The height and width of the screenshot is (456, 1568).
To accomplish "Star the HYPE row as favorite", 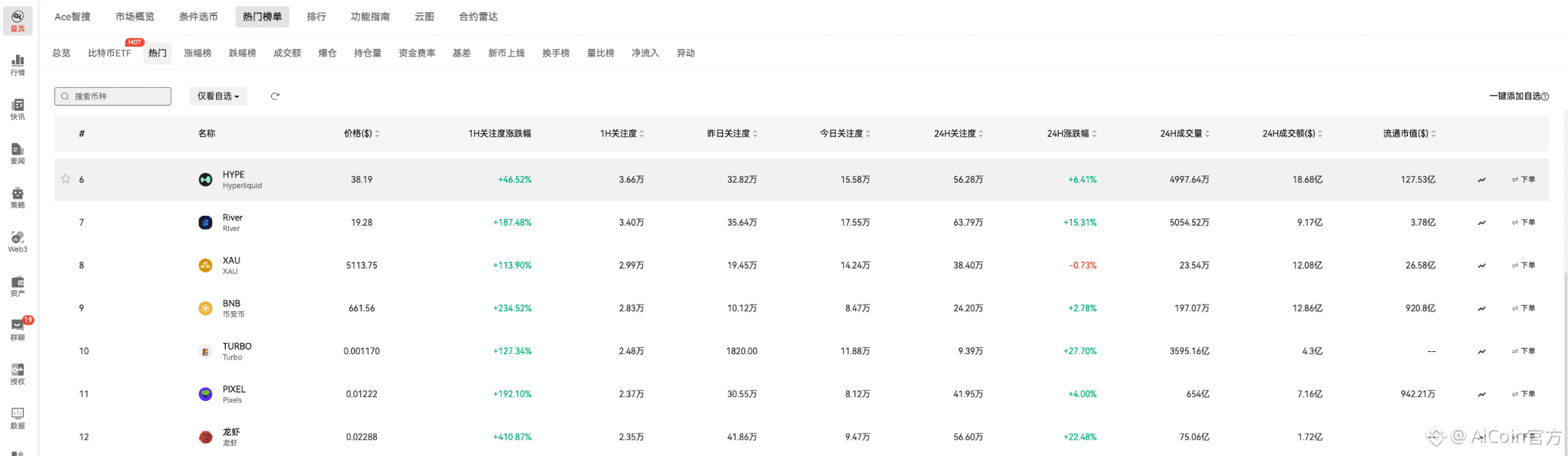I will pos(66,179).
